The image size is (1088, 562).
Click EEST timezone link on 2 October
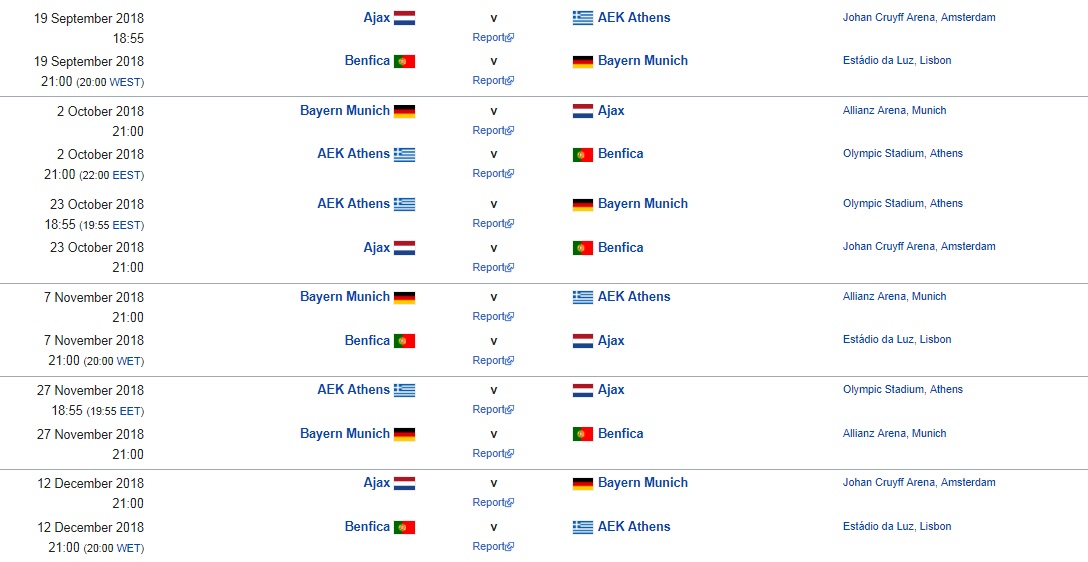(x=126, y=175)
